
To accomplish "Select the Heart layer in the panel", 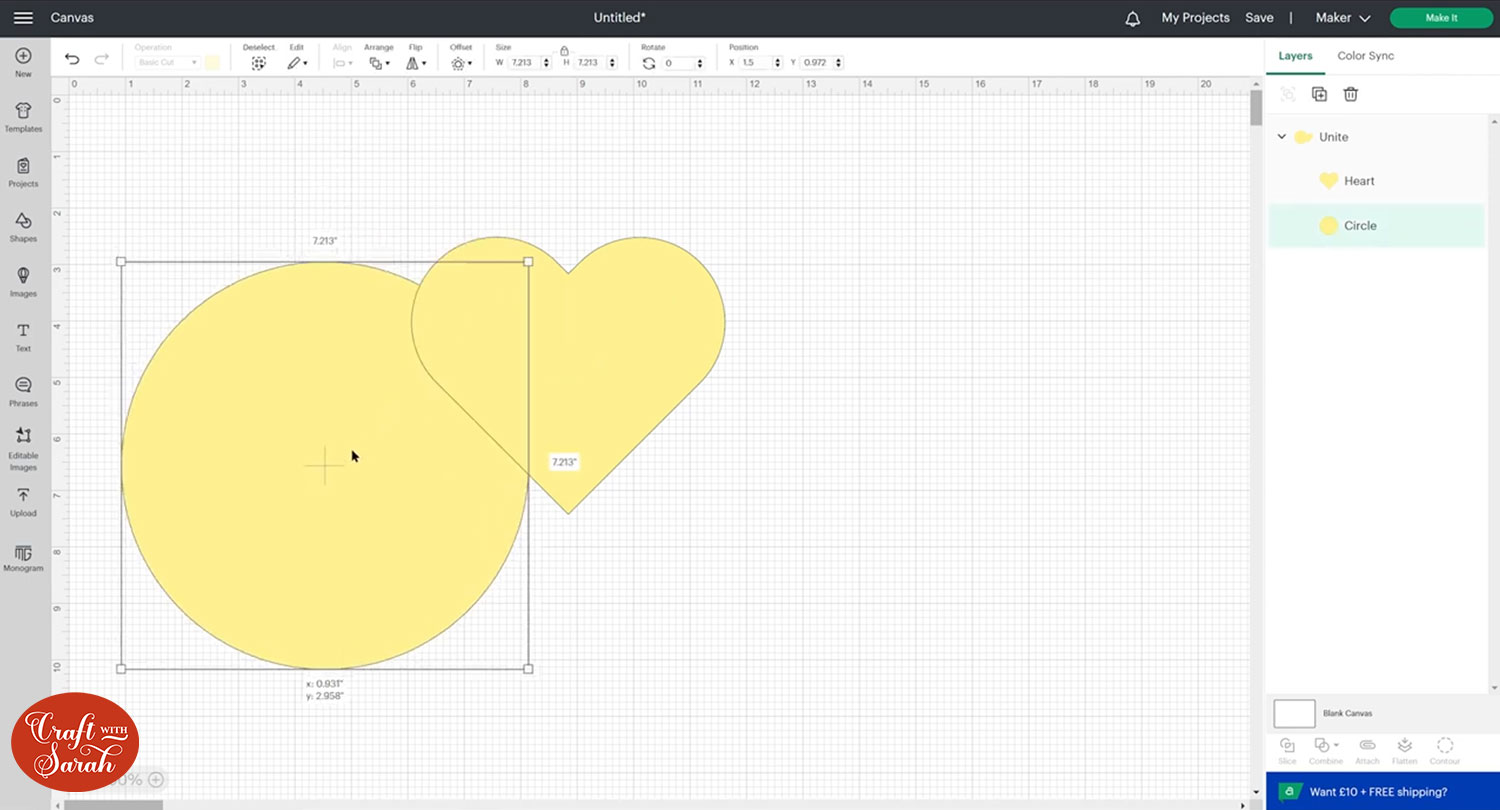I will (1359, 181).
